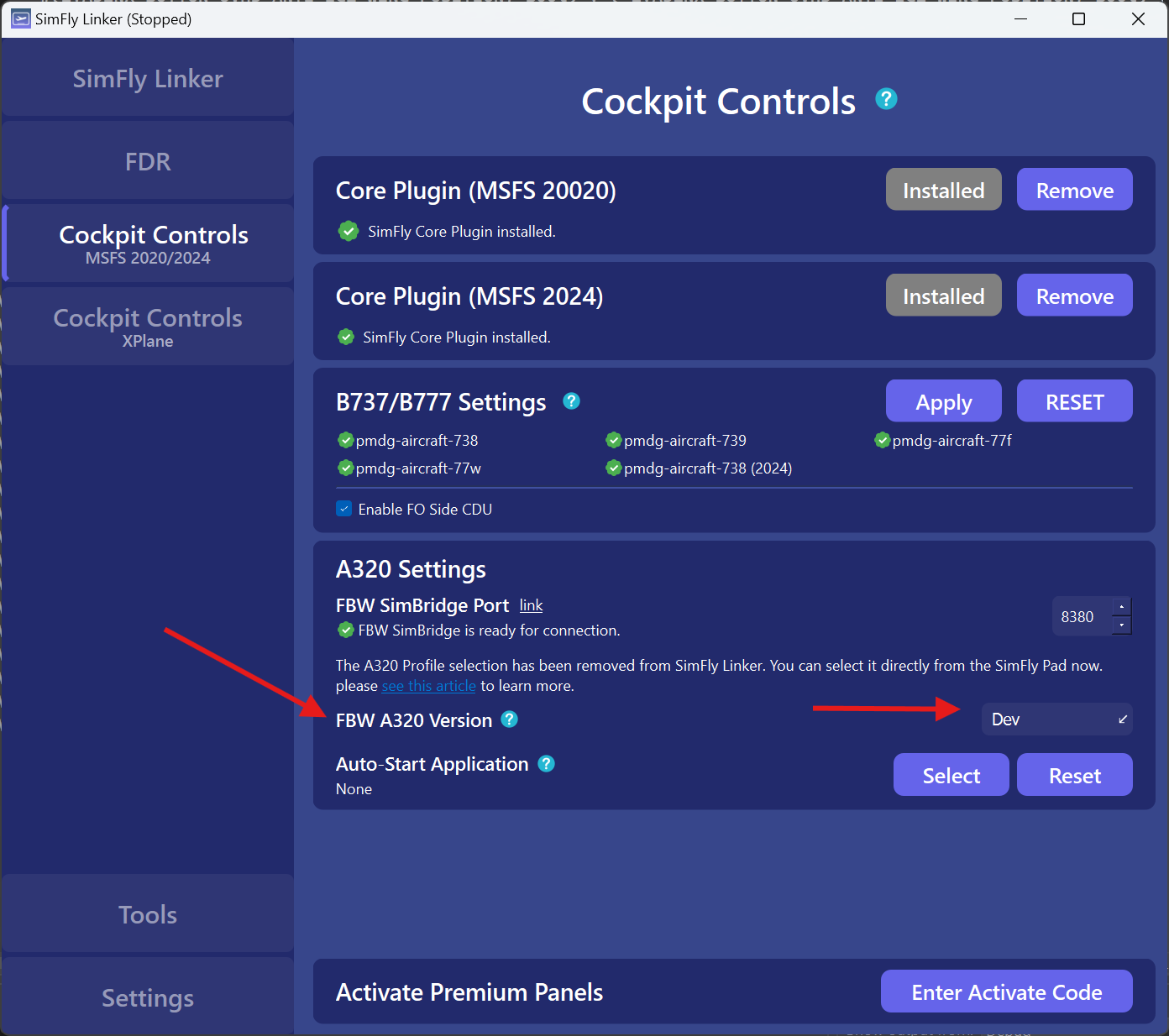
Task: Click green check icon for MSFS 20020 plugin status
Action: pos(349,231)
